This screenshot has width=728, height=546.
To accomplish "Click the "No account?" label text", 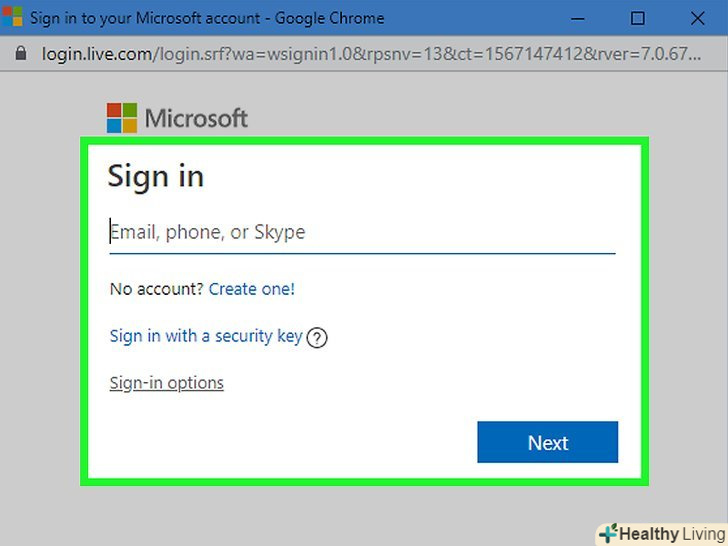I will (156, 289).
